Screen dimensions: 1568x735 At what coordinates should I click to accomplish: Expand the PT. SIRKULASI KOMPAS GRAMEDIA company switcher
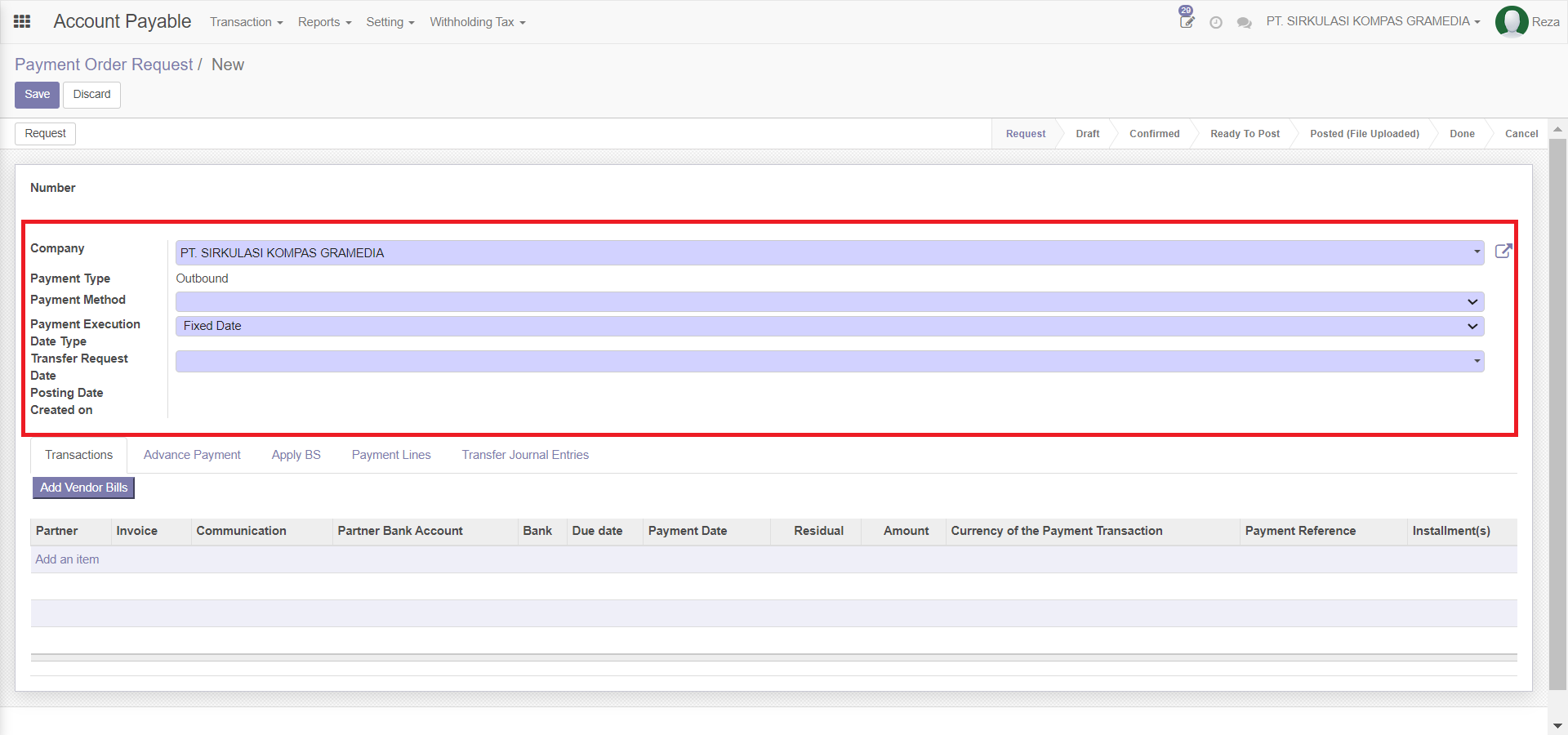(1374, 21)
